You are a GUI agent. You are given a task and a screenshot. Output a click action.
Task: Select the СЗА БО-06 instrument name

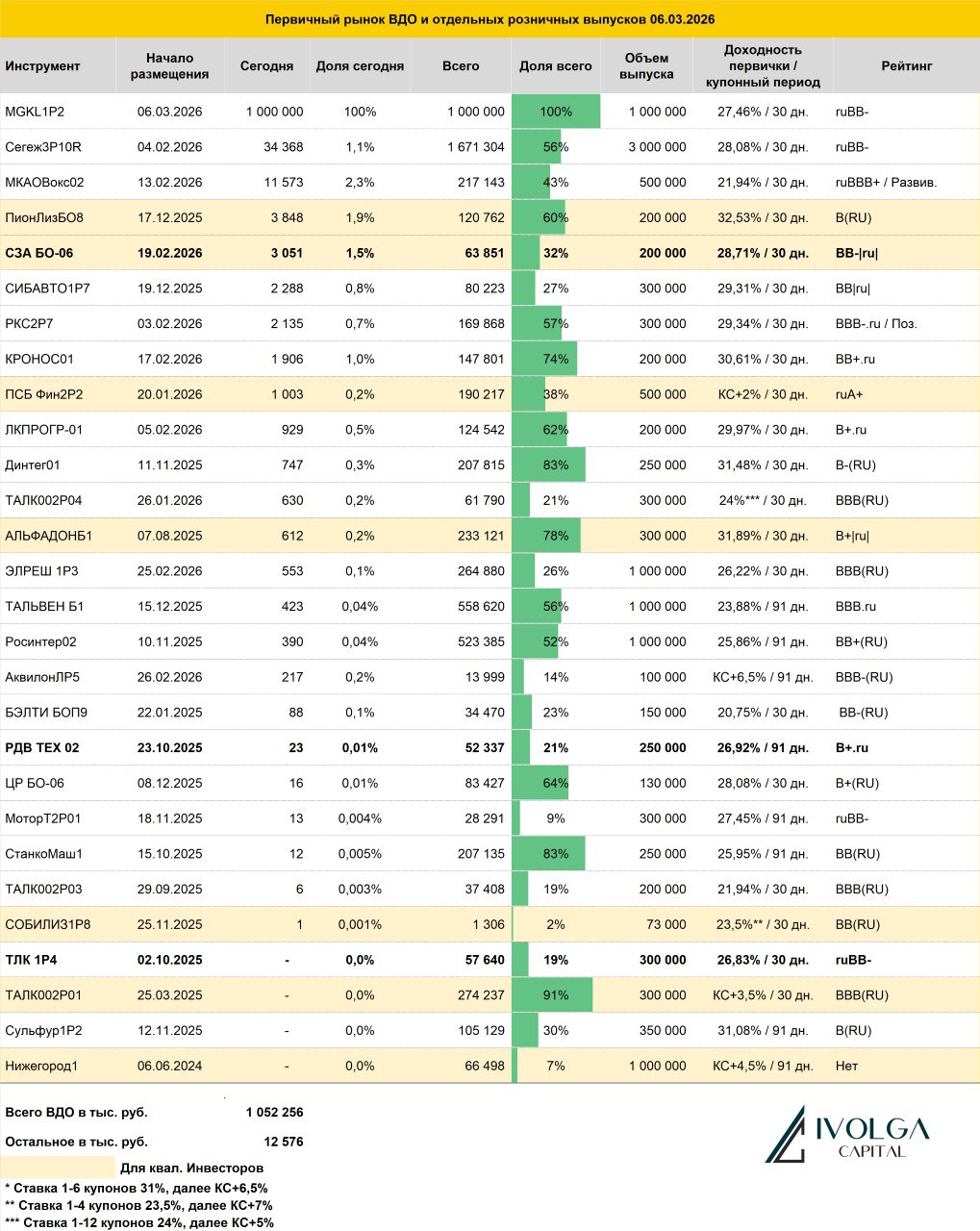pos(39,253)
